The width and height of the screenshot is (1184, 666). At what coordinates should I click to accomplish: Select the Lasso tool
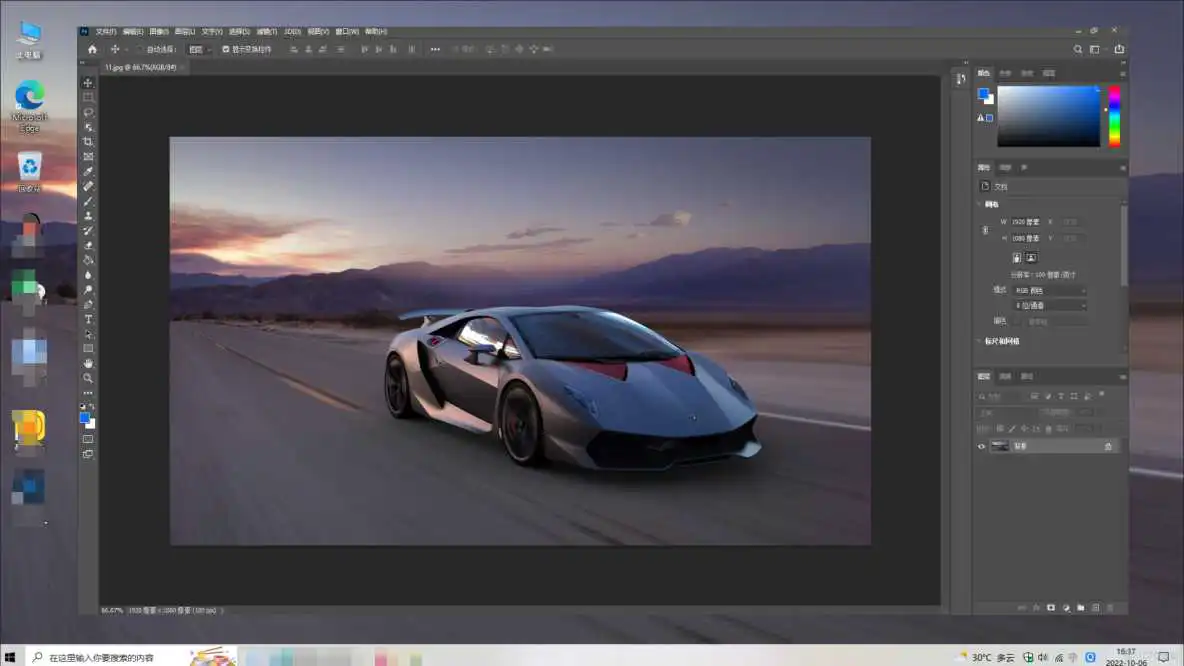(x=88, y=112)
